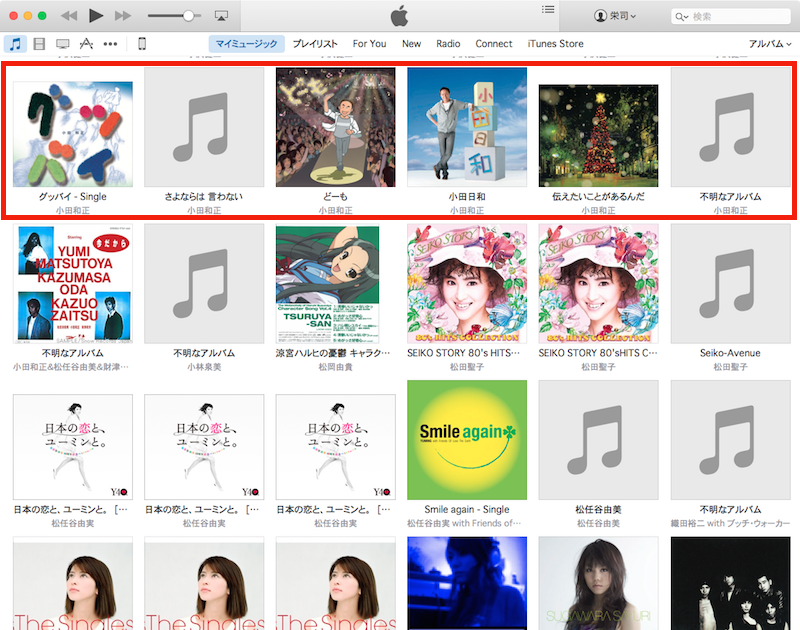Screen dimensions: 800x630
Task: Select the Movies library icon
Action: 39,44
